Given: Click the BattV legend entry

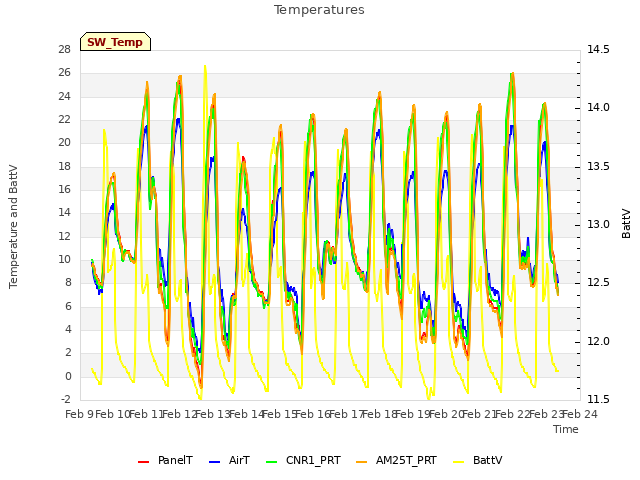Looking at the screenshot, I should (478, 461).
